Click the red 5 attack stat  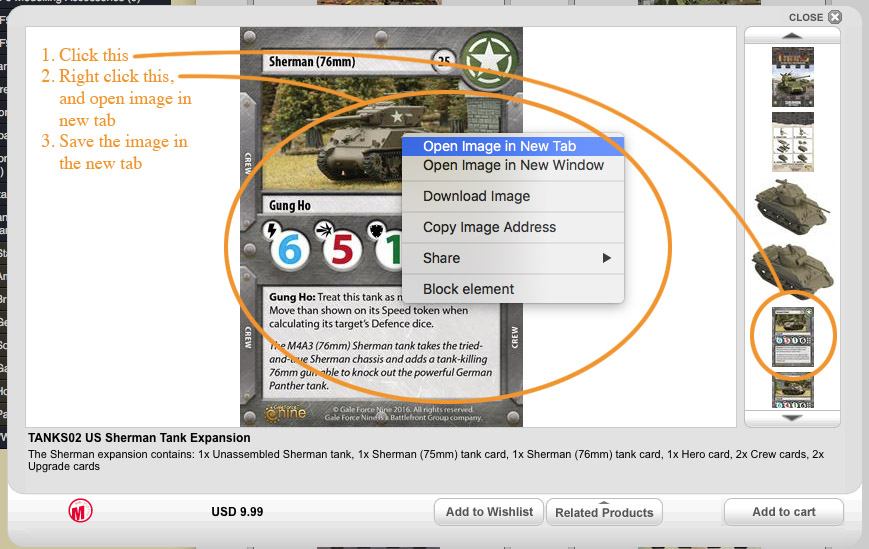pyautogui.click(x=343, y=250)
